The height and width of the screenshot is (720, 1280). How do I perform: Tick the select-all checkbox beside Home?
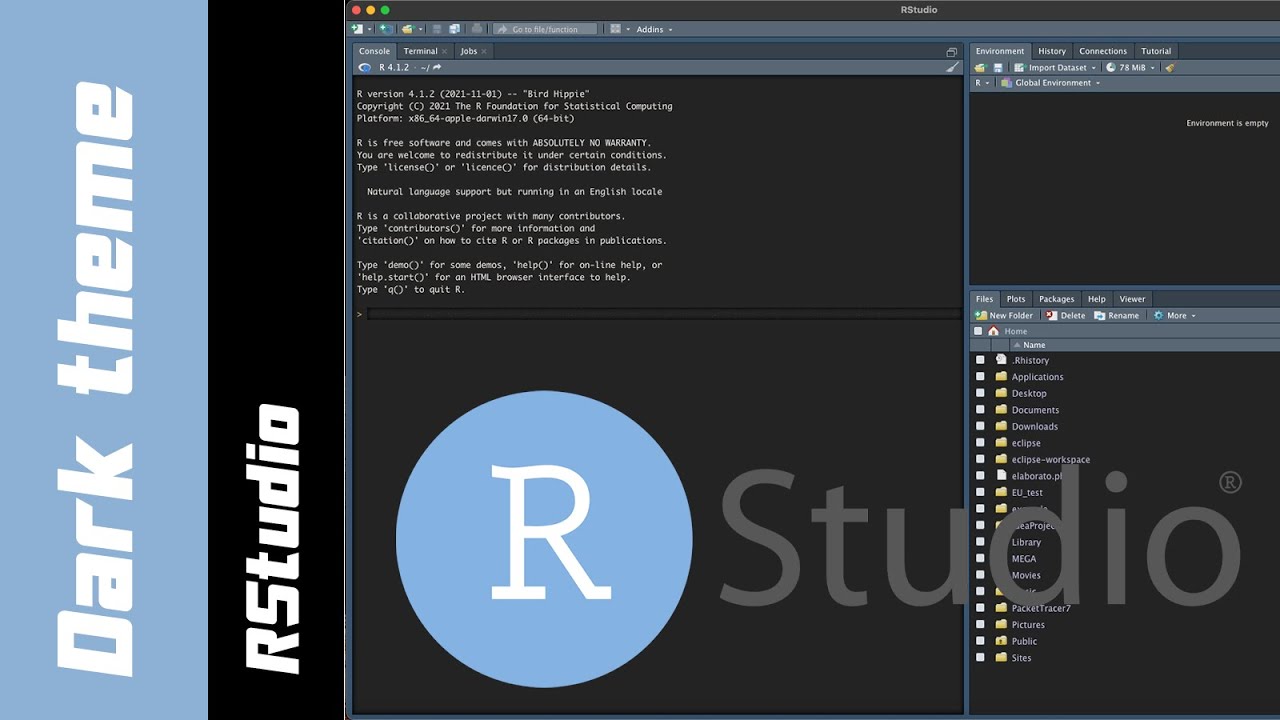(x=978, y=331)
